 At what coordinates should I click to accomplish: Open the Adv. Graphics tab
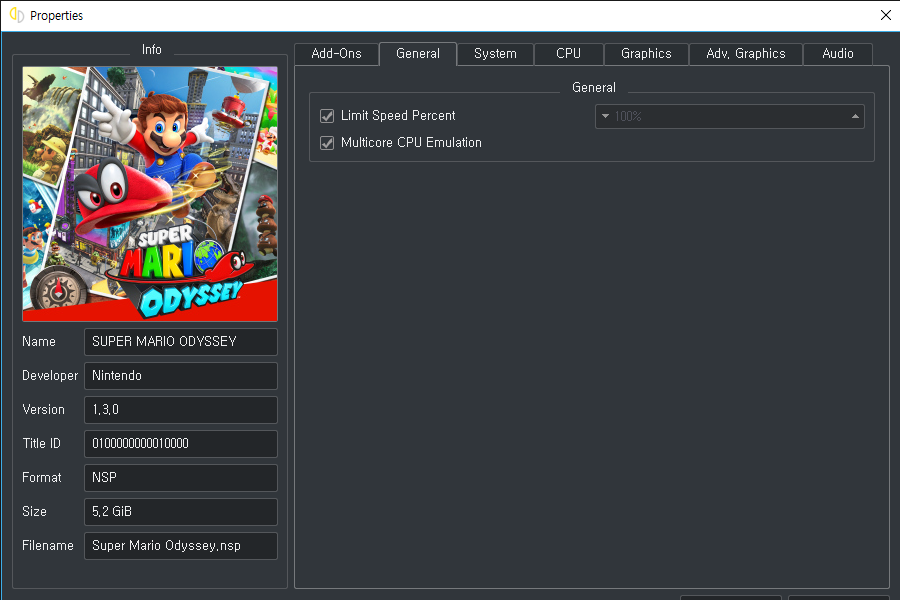(x=746, y=54)
